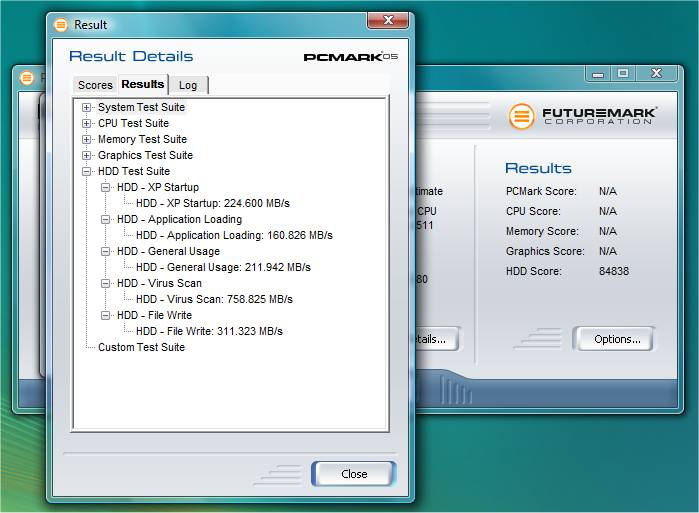Expand the System Test Suite node
Screen dimensions: 699x513
pyautogui.click(x=86, y=107)
